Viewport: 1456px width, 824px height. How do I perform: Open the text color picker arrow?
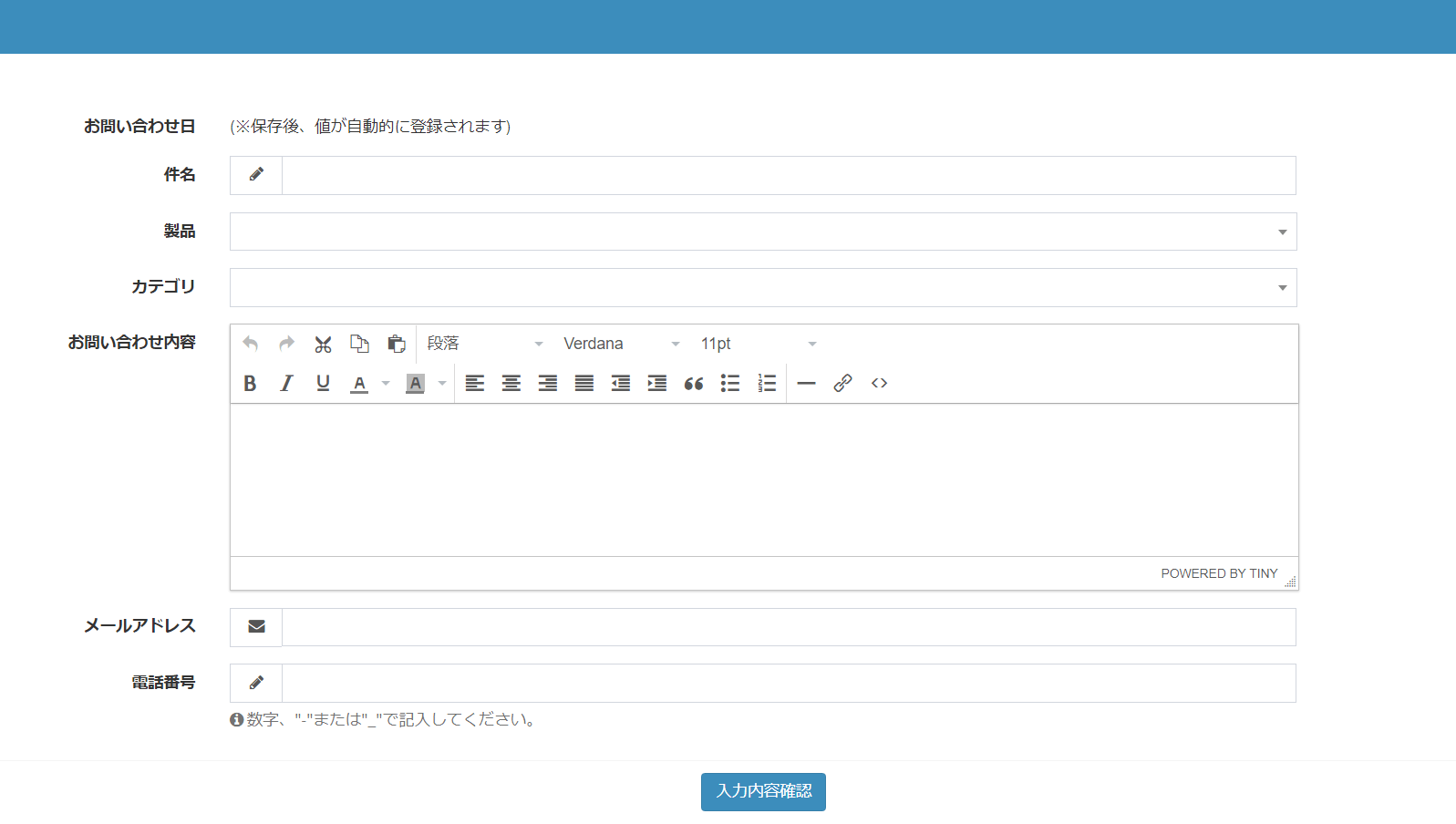[x=386, y=384]
